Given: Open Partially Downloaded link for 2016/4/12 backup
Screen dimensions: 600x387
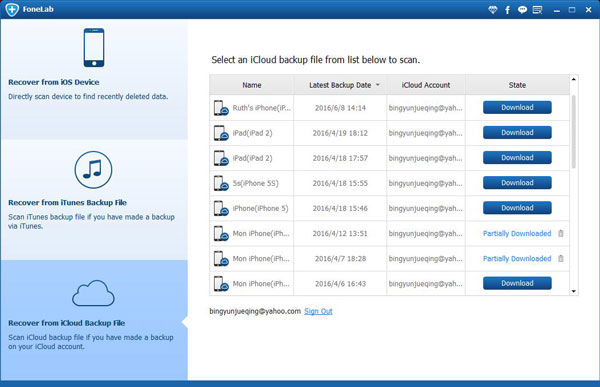Looking at the screenshot, I should (517, 234).
